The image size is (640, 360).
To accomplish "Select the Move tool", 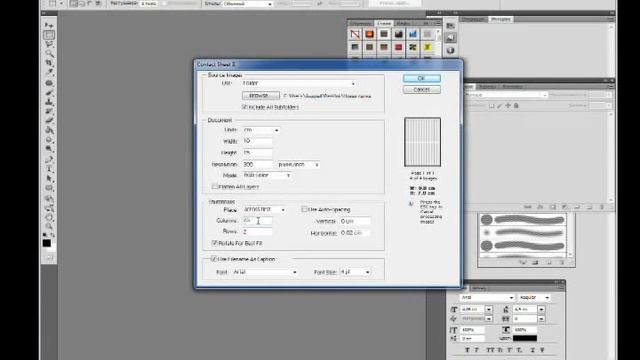I will coord(49,26).
